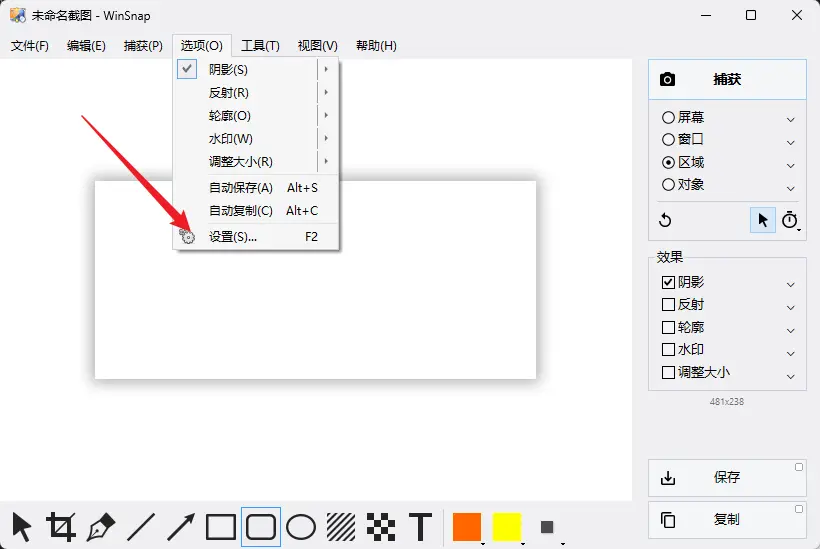Image resolution: width=820 pixels, height=549 pixels.
Task: Click the 保存 save button
Action: (727, 477)
